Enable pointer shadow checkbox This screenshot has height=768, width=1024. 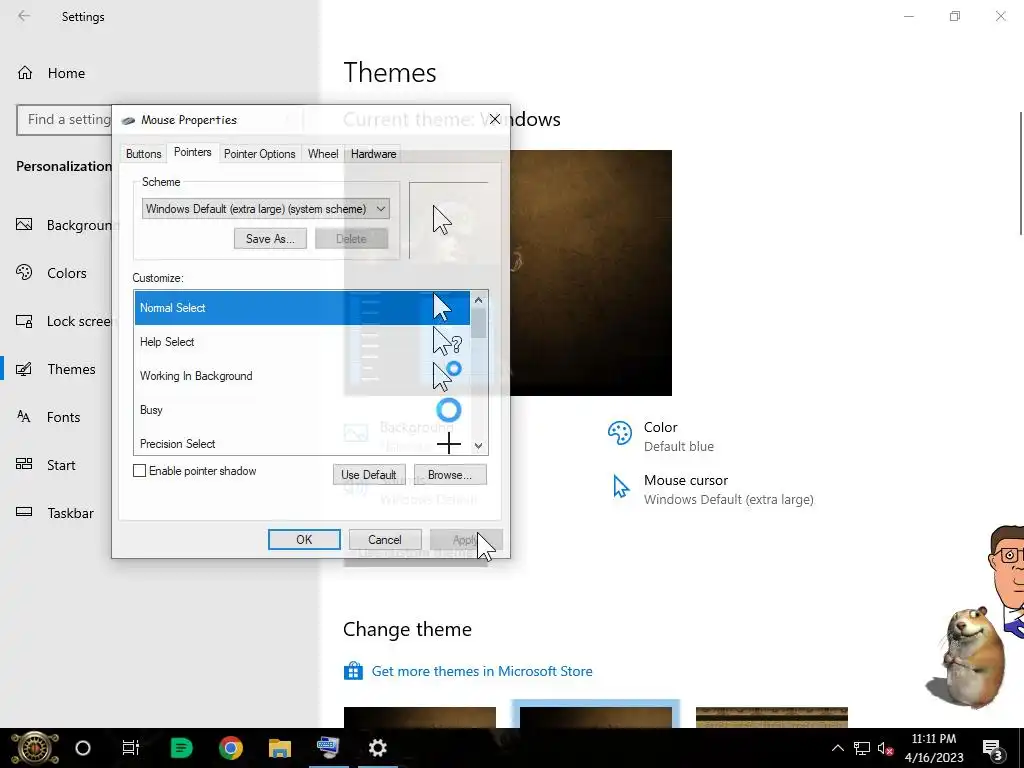point(139,471)
